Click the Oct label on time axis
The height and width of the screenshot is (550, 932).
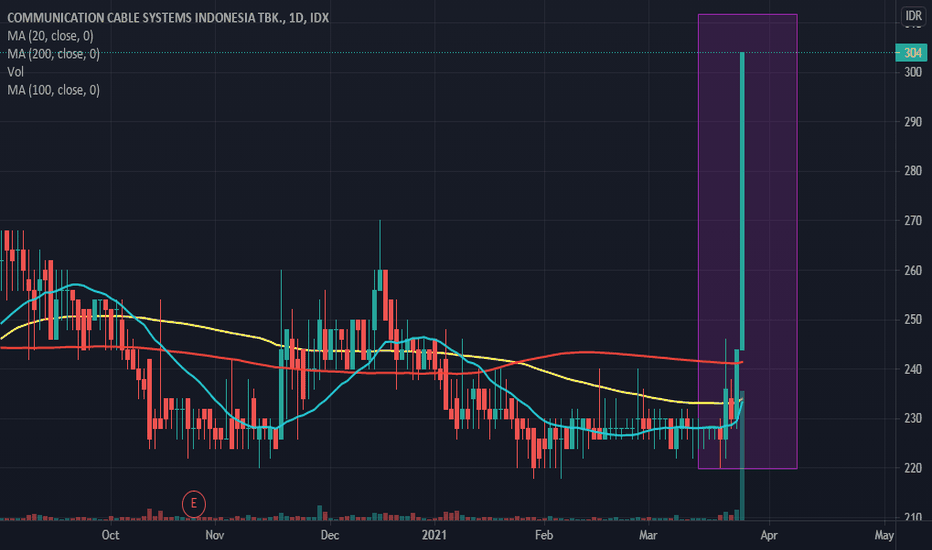(111, 535)
